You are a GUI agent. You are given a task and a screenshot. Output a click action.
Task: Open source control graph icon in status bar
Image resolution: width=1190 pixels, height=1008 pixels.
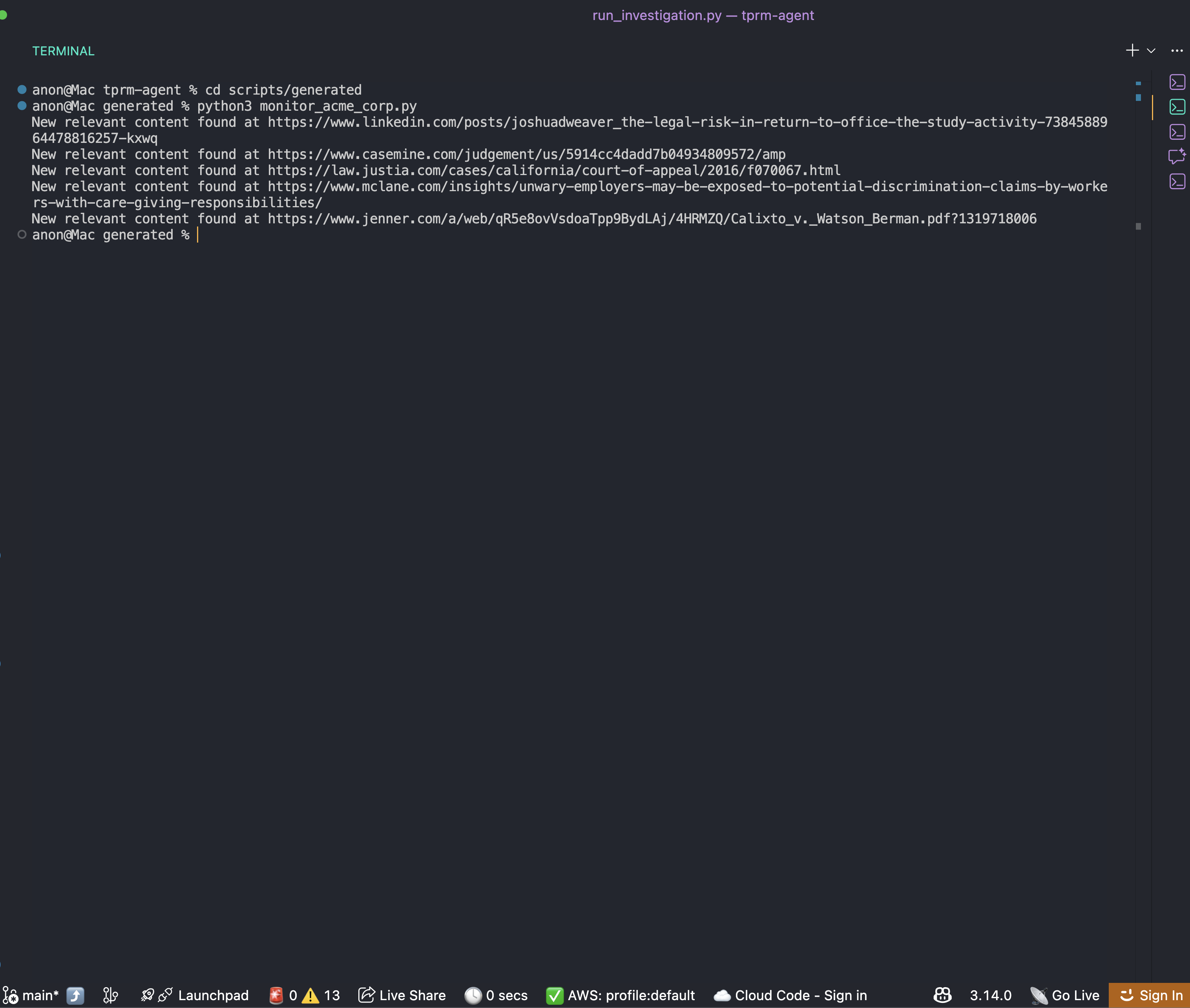pyautogui.click(x=110, y=995)
